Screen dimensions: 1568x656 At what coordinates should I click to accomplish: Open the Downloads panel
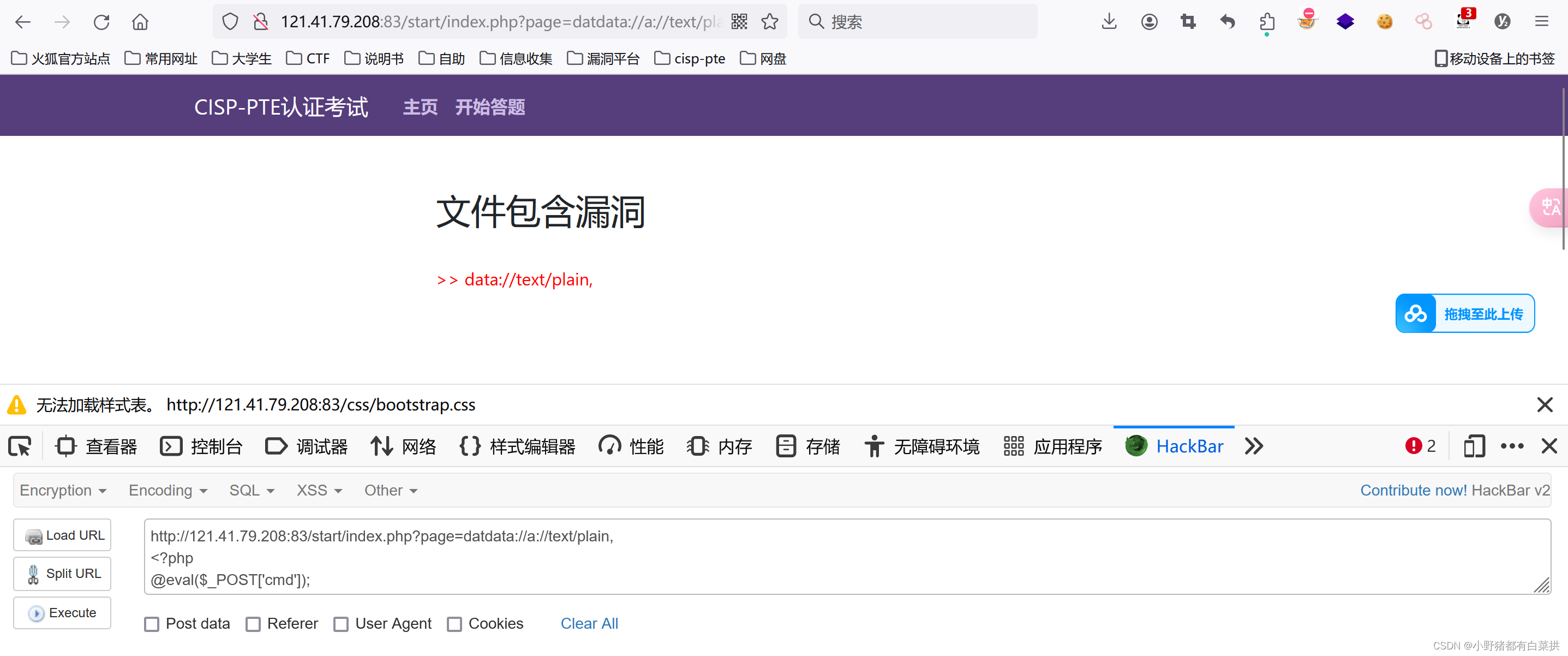pos(1109,21)
